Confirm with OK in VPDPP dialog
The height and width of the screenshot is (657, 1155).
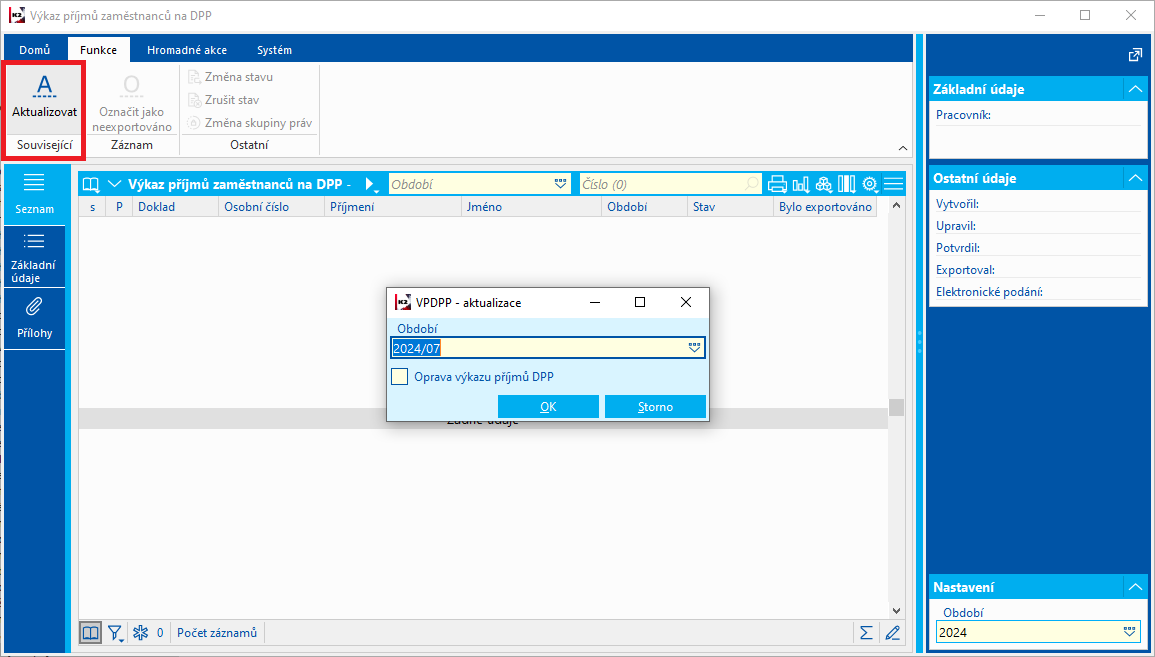click(x=548, y=407)
